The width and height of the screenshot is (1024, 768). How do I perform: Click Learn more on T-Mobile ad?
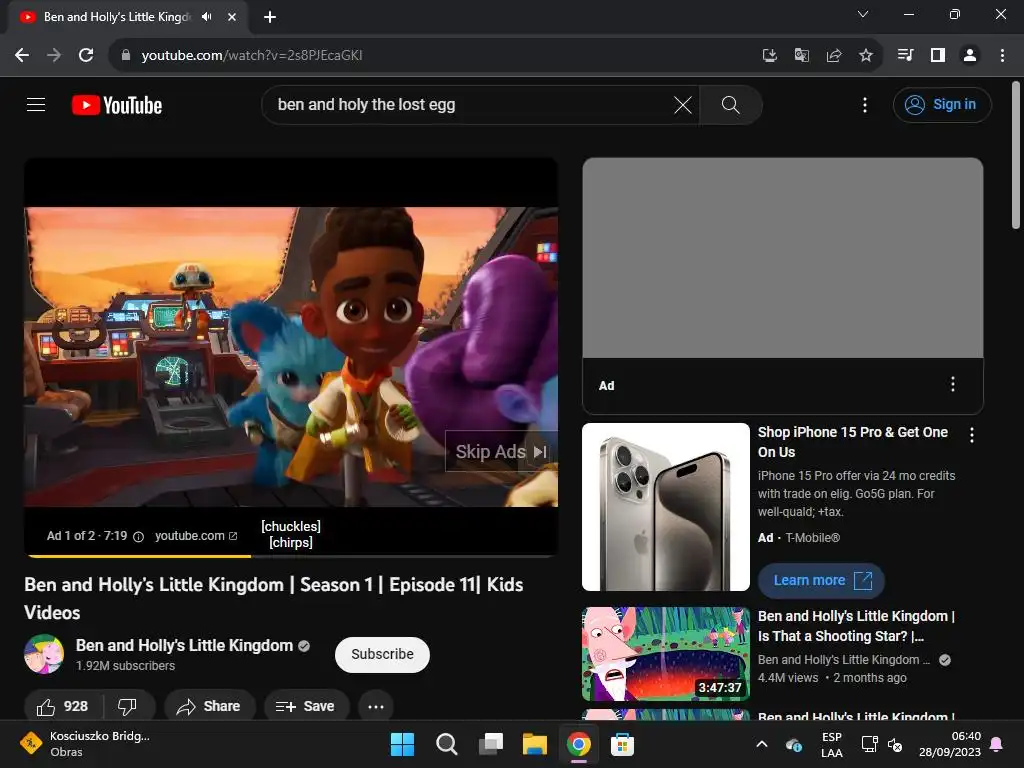coord(821,581)
